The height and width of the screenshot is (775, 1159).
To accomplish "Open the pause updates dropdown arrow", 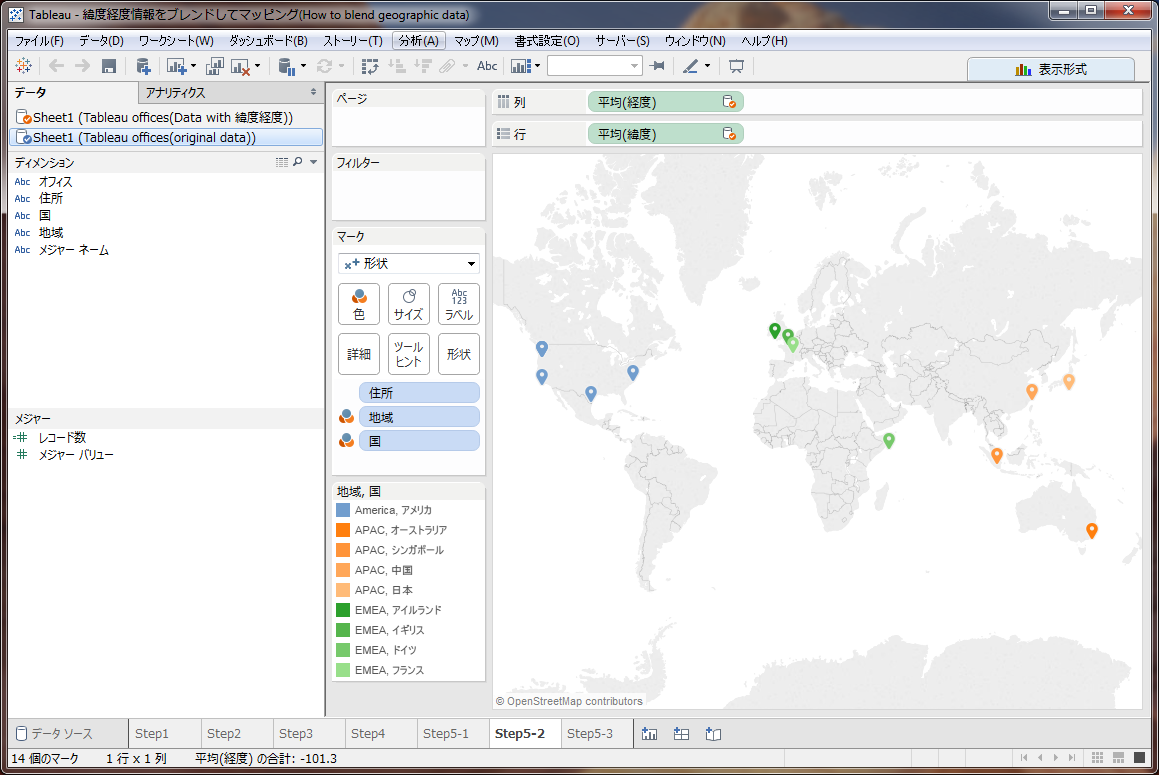I will click(303, 66).
